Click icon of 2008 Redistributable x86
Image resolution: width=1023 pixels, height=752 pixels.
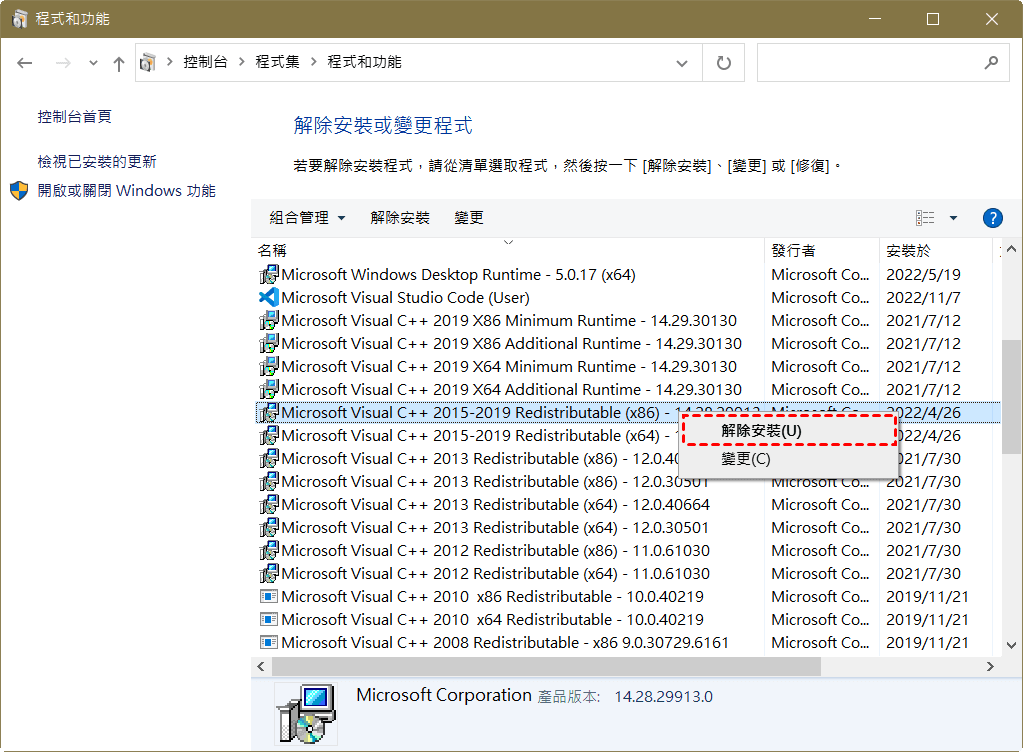click(x=269, y=642)
